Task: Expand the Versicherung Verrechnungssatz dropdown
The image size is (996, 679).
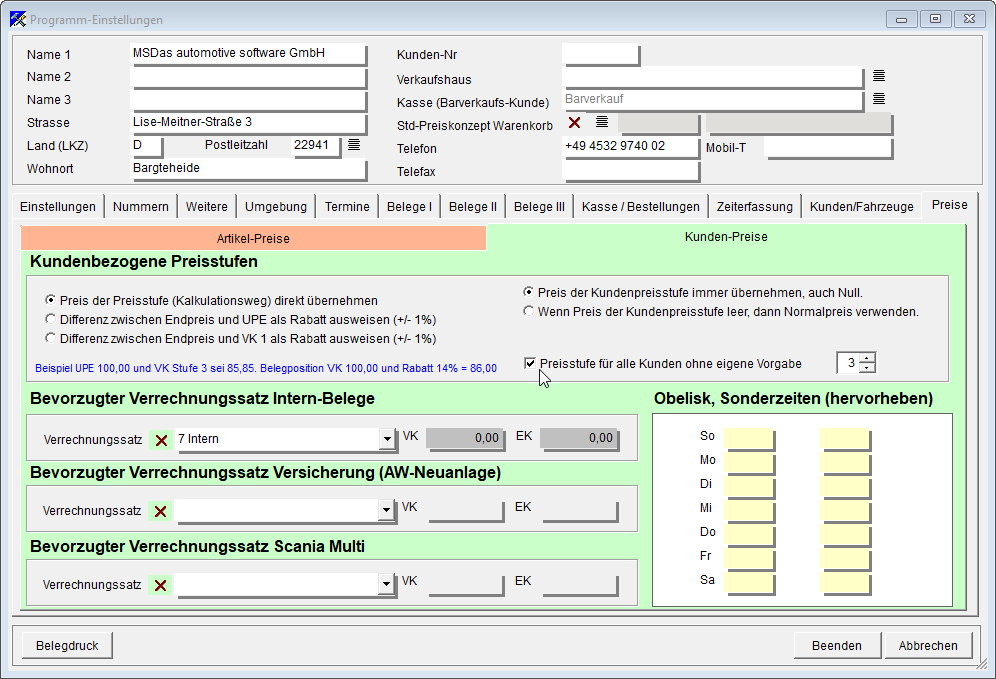Action: point(386,509)
